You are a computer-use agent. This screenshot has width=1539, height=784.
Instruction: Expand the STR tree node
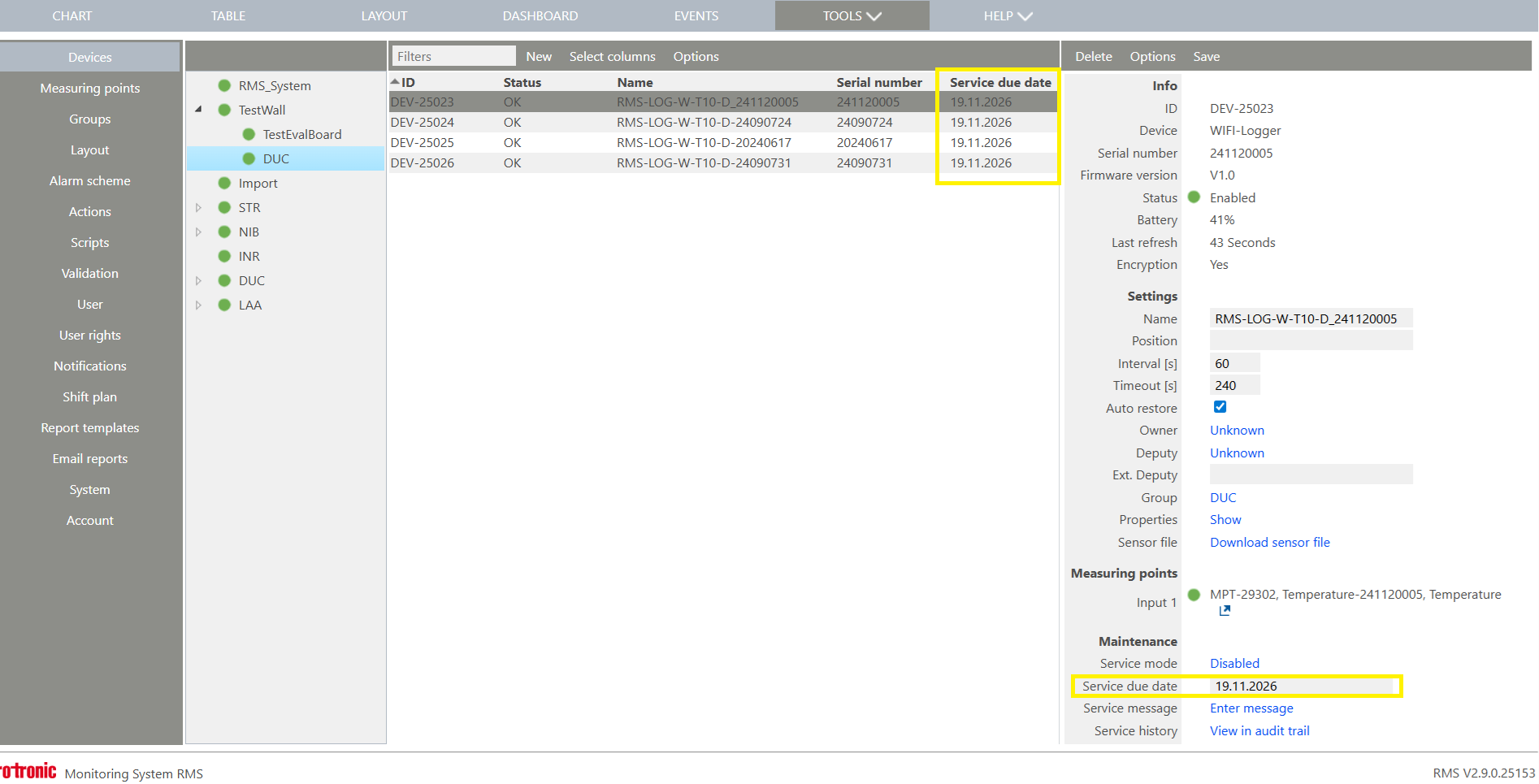pyautogui.click(x=199, y=207)
